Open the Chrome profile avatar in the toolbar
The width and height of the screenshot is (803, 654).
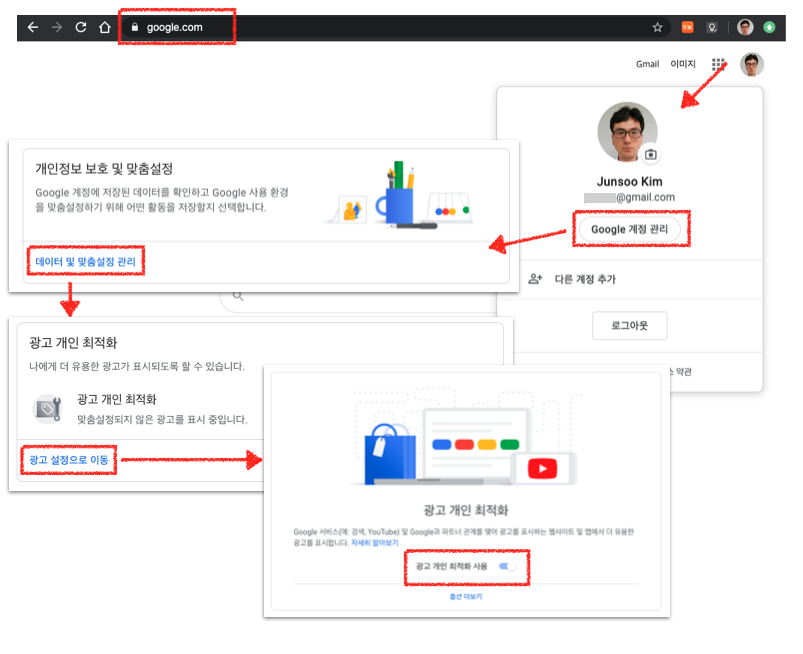(x=745, y=27)
